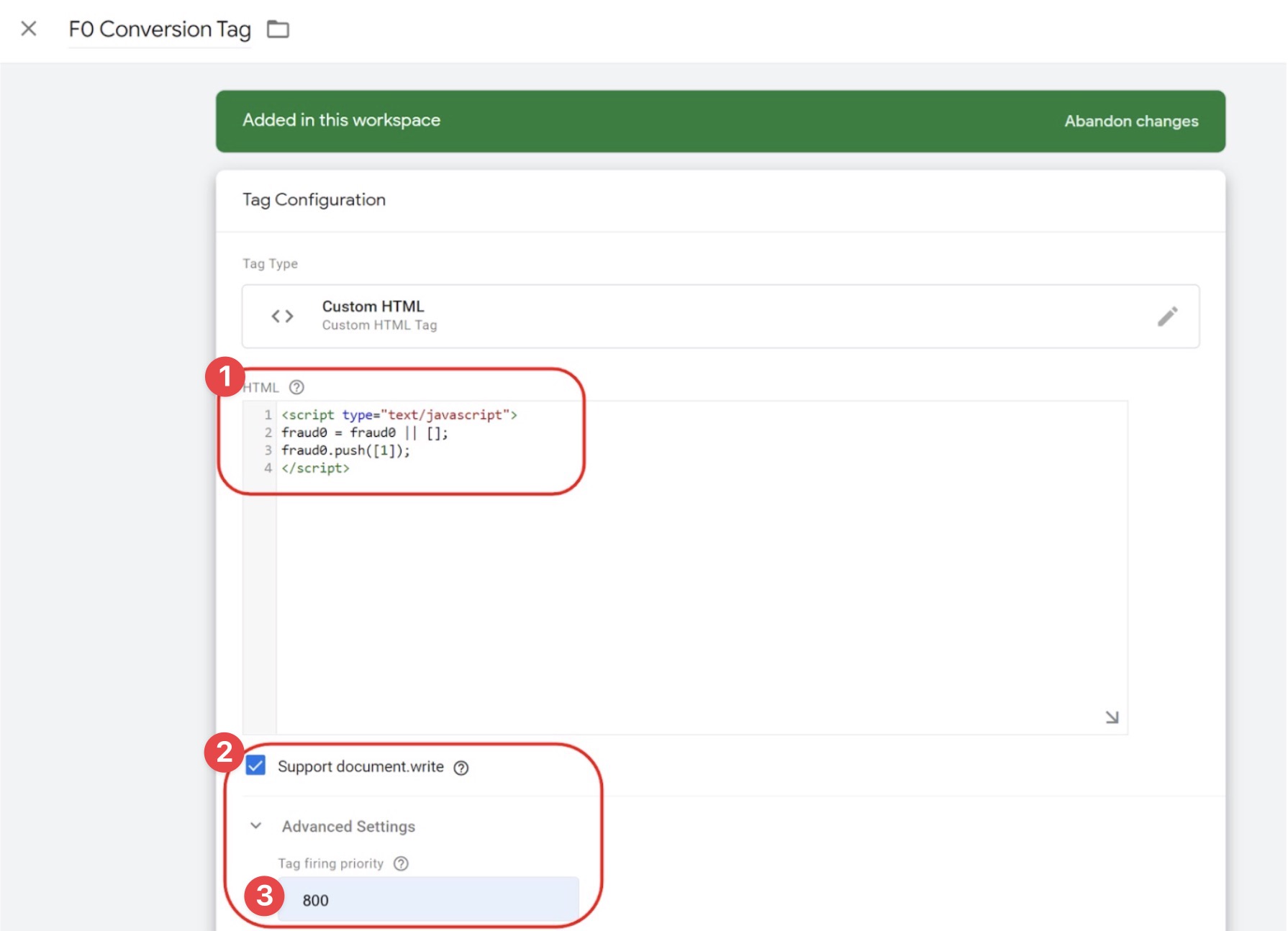View help for Support document.write
Viewport: 1288px width, 931px height.
pos(463,766)
